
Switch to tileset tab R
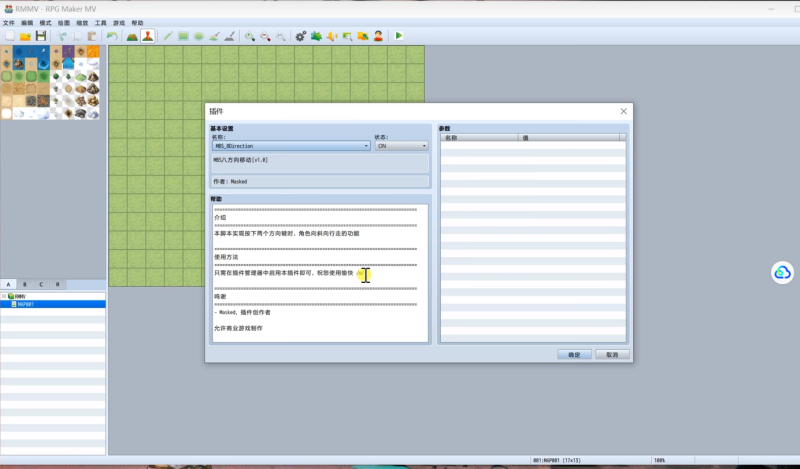click(57, 284)
